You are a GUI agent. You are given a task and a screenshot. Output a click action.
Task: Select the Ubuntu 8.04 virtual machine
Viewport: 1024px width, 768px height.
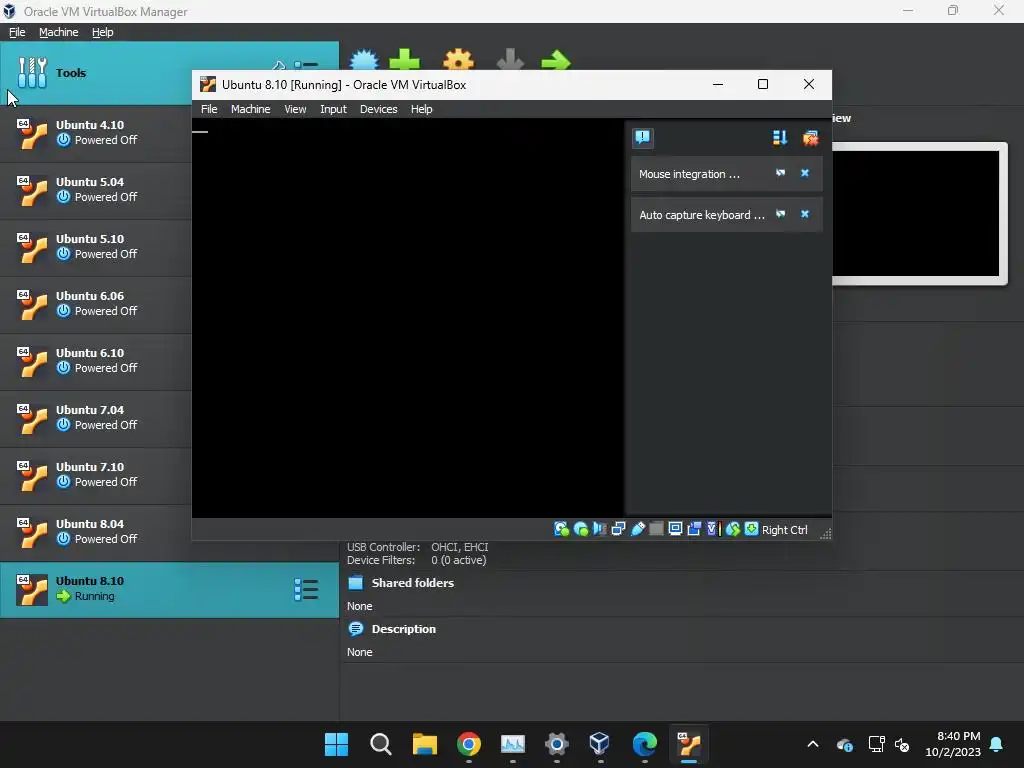[96, 531]
